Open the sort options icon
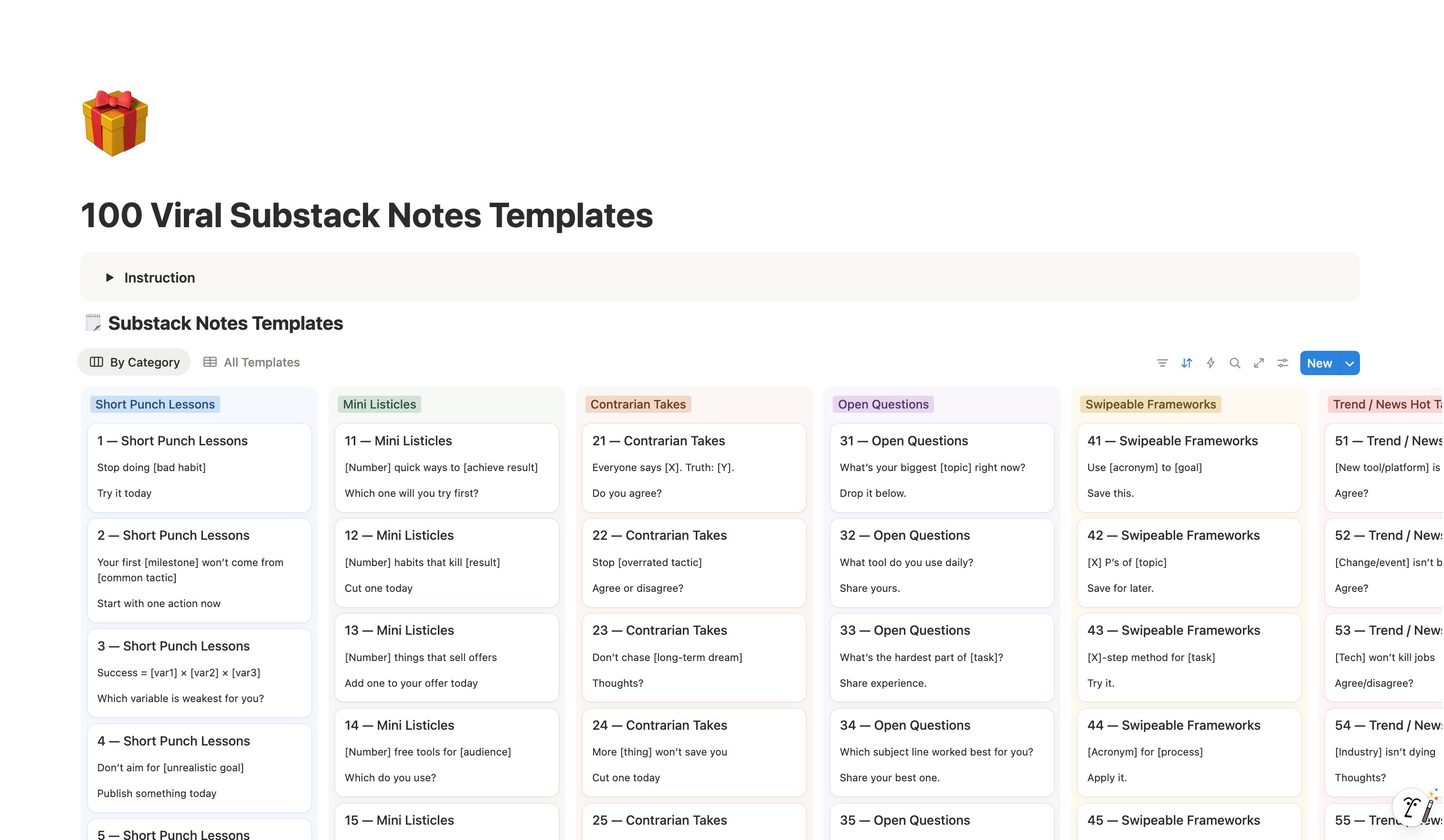 [x=1187, y=363]
